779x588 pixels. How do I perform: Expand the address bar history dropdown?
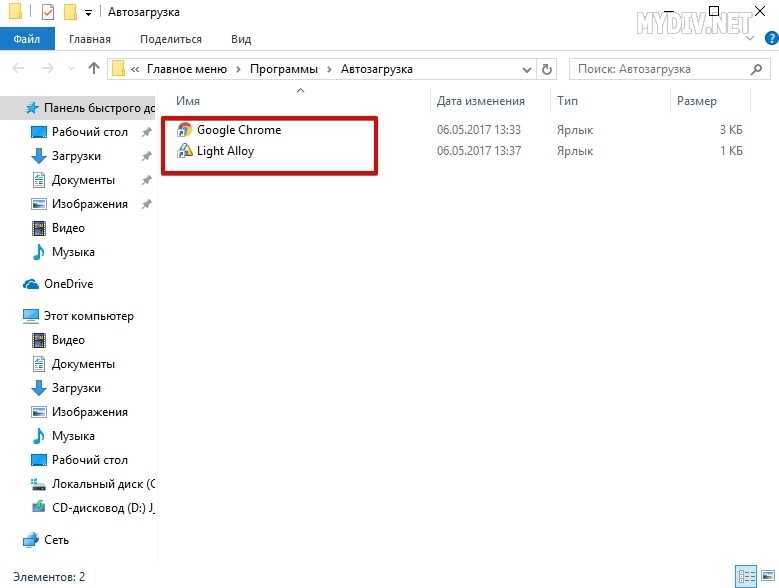(x=527, y=70)
